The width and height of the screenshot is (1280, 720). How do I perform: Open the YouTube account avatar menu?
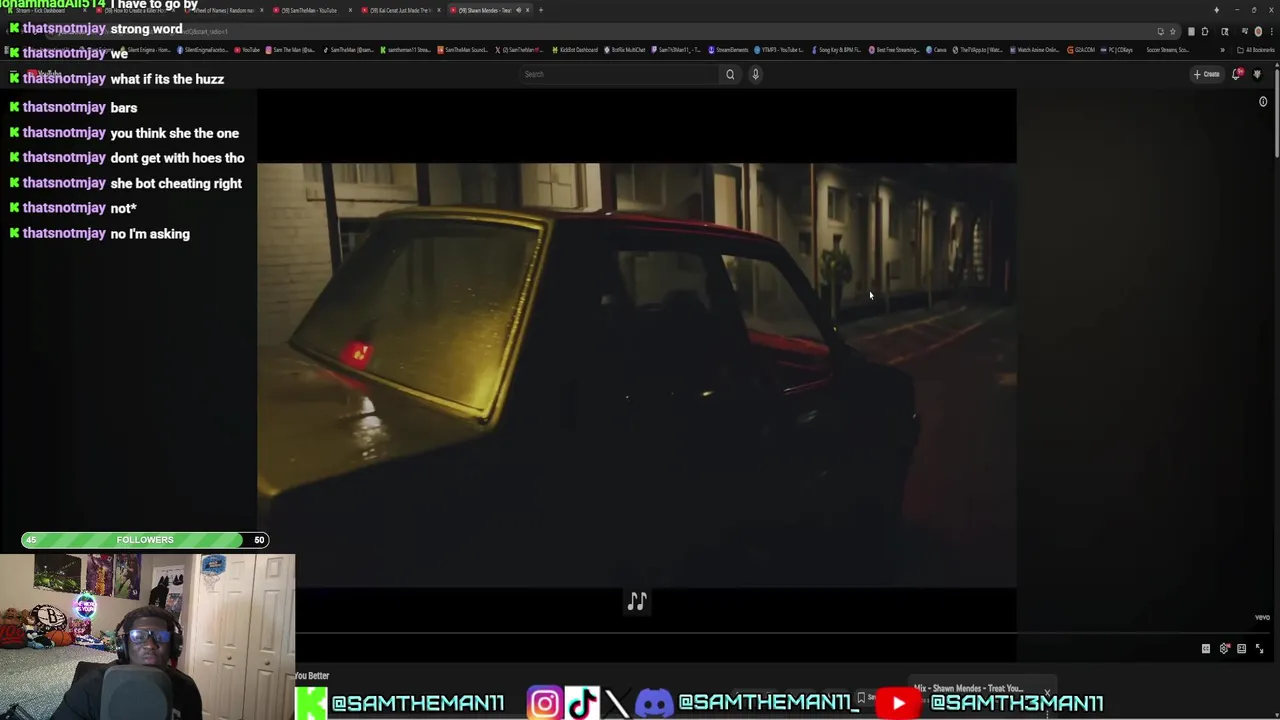pyautogui.click(x=1257, y=74)
